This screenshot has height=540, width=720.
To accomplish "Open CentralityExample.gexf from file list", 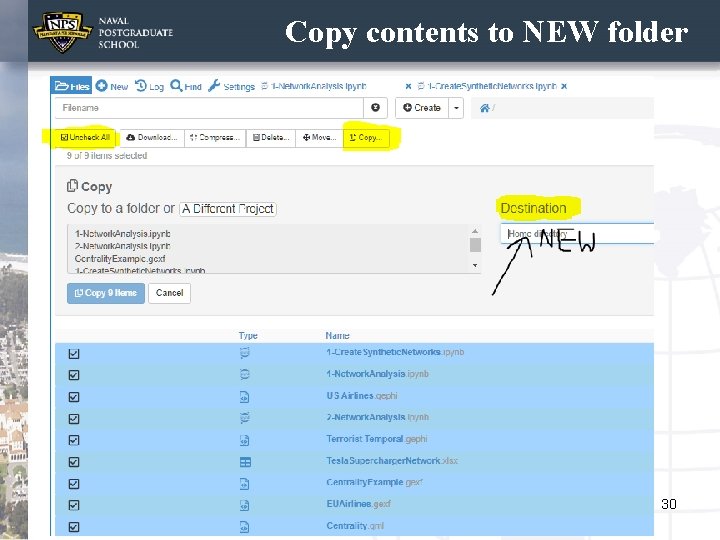I will 374,482.
